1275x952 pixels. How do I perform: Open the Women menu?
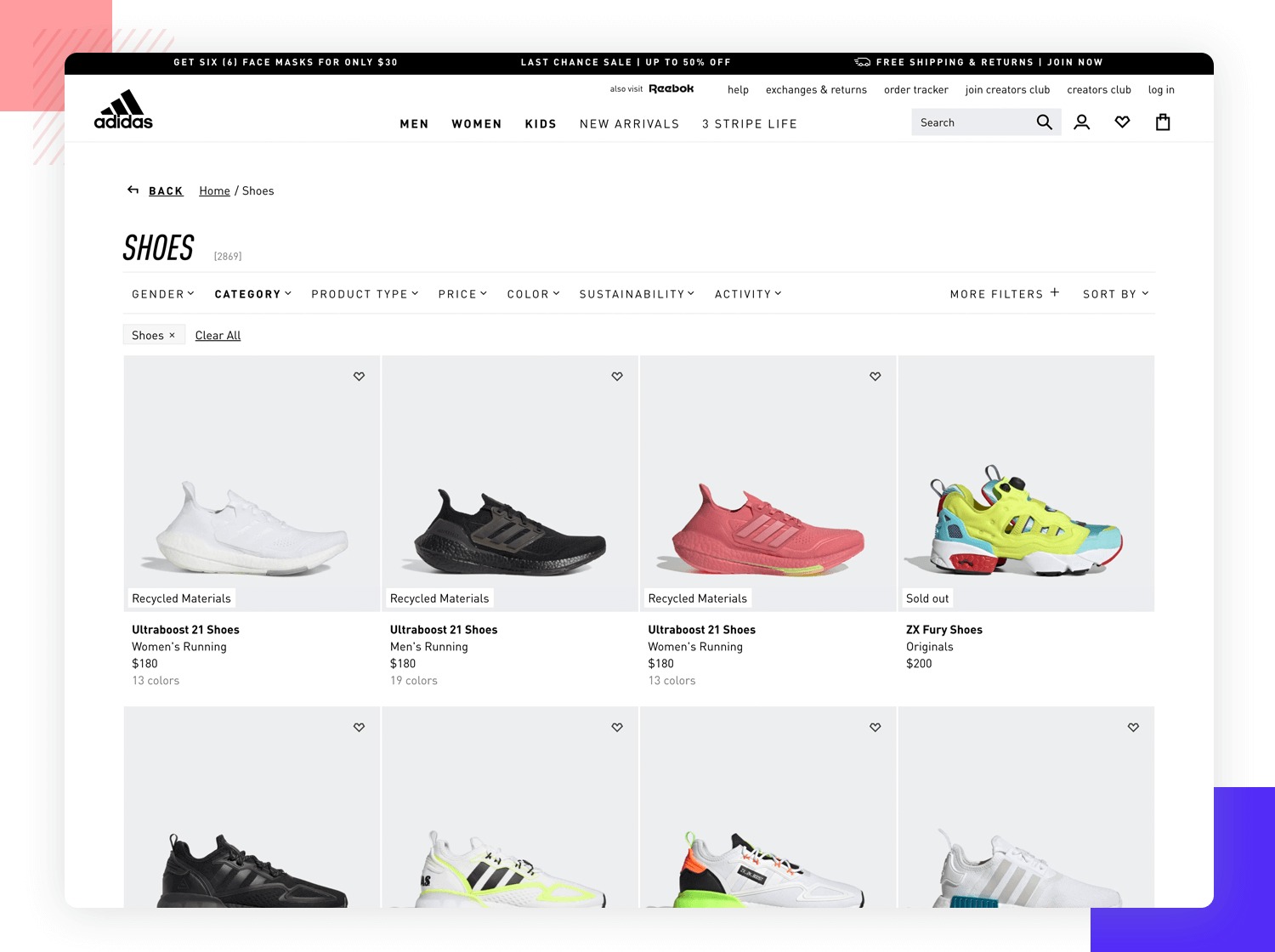(477, 124)
